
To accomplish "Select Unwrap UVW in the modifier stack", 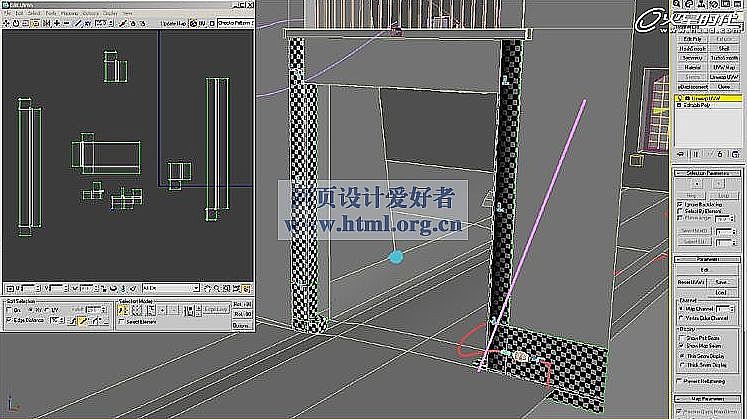I will pos(708,98).
